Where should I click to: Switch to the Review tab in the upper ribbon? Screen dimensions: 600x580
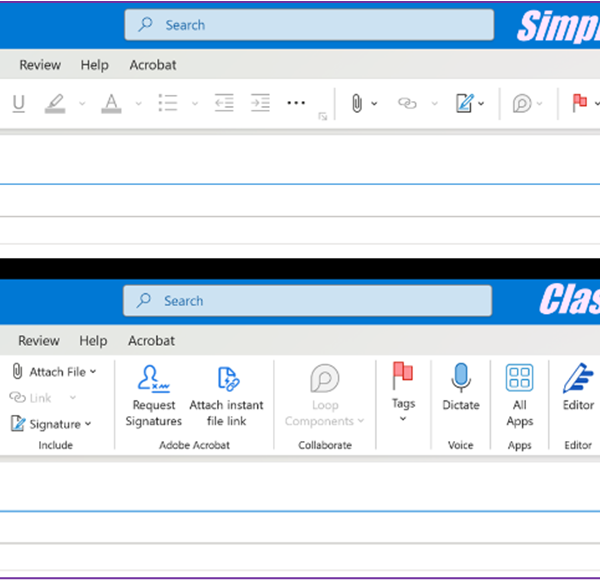(39, 65)
